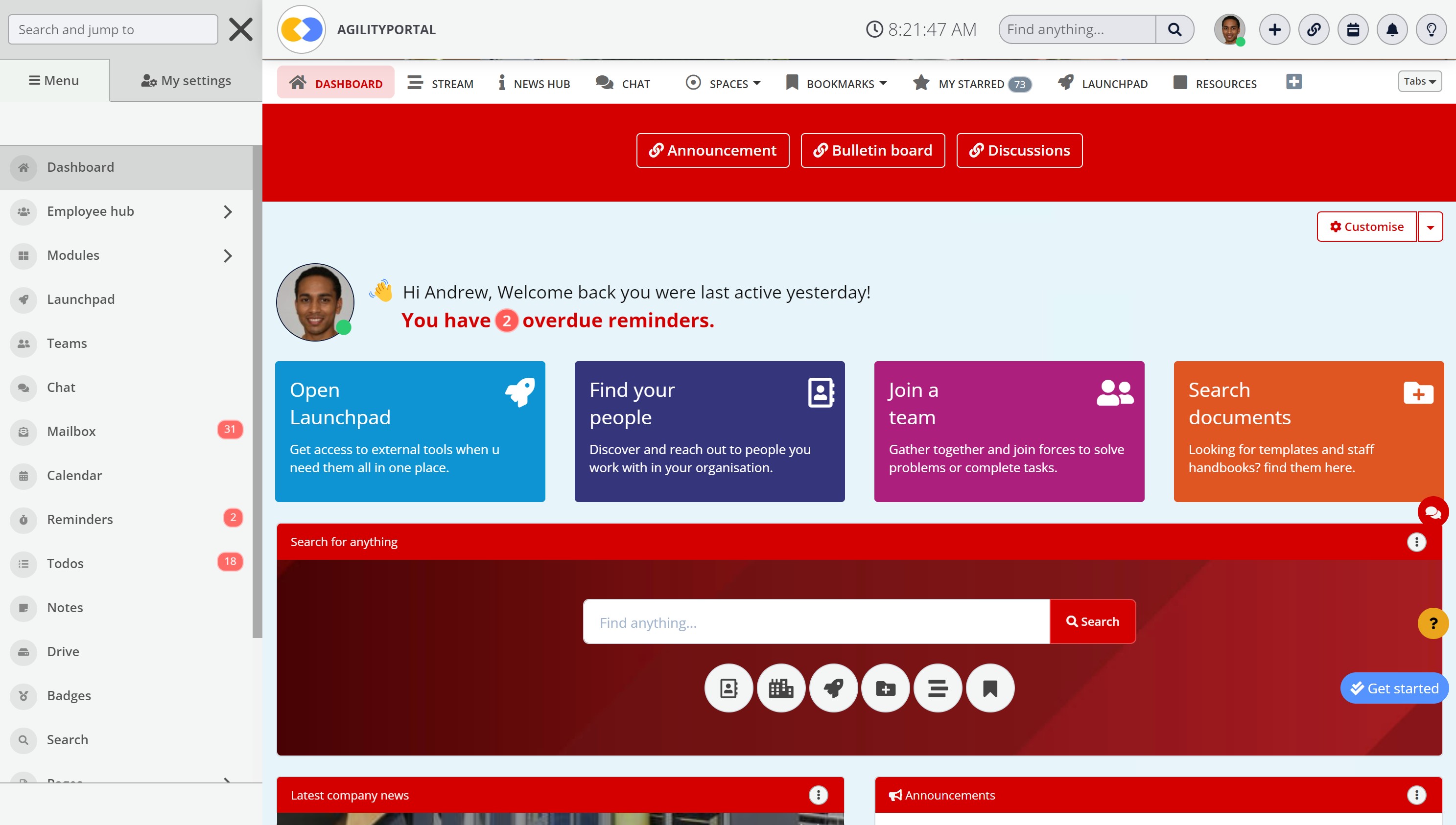
Task: Click the Bulletin board button
Action: pos(872,150)
